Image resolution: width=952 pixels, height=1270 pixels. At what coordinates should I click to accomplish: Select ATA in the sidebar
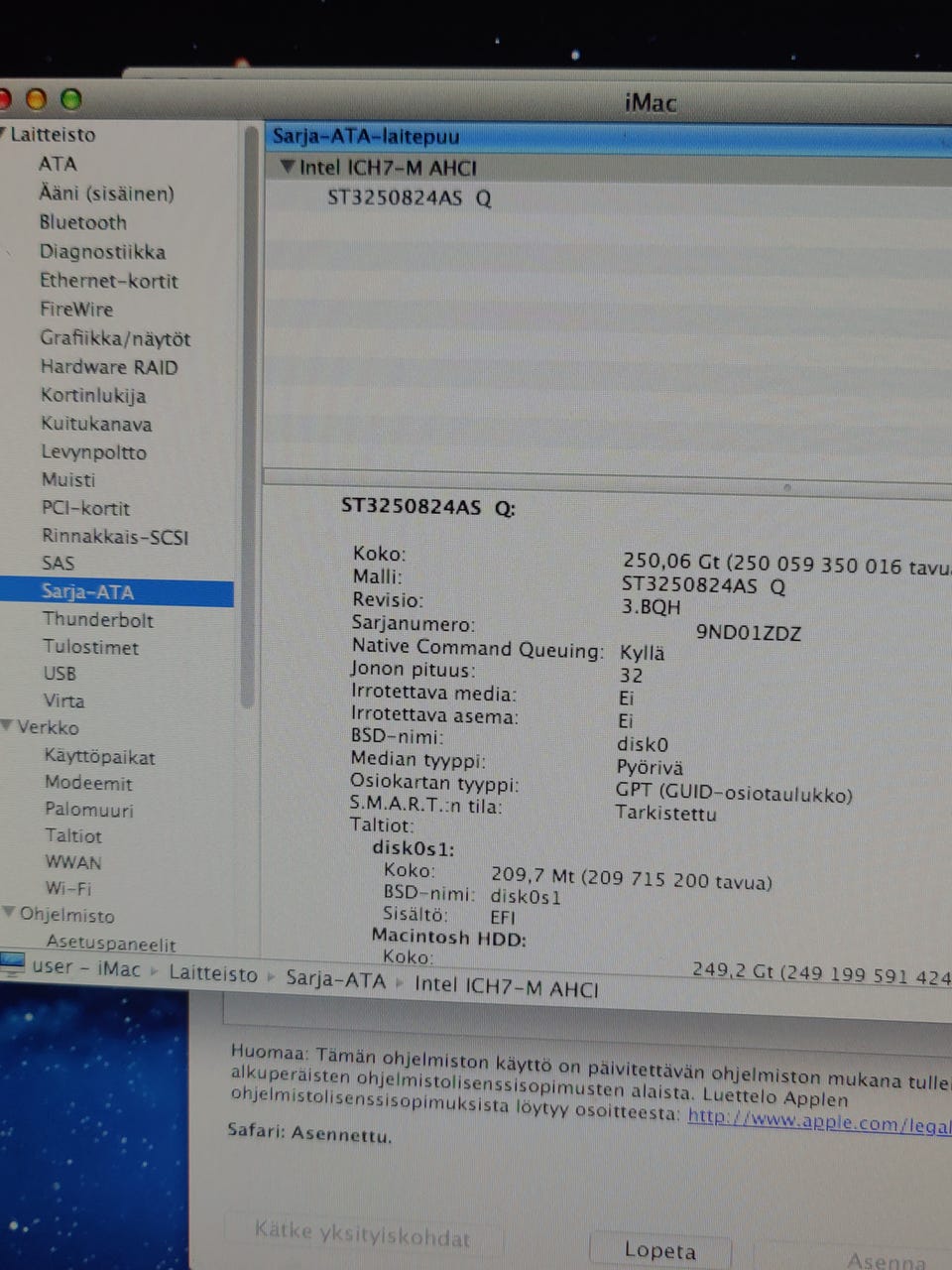tap(58, 164)
